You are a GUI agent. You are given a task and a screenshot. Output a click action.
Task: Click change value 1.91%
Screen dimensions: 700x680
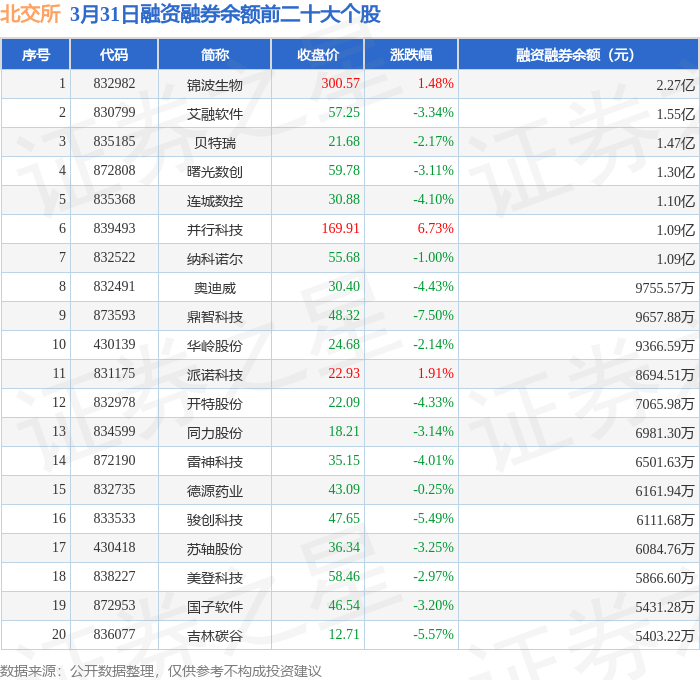(x=435, y=374)
